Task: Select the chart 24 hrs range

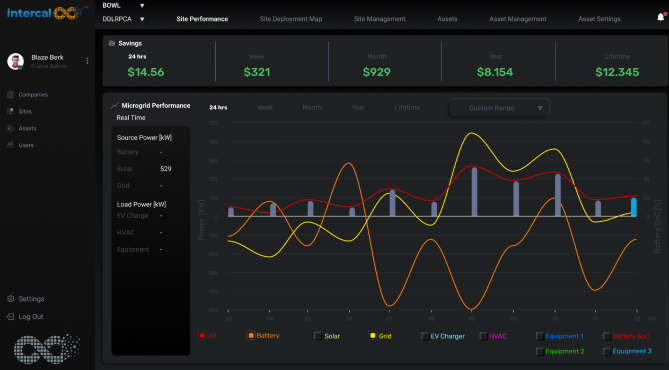Action: pos(218,108)
